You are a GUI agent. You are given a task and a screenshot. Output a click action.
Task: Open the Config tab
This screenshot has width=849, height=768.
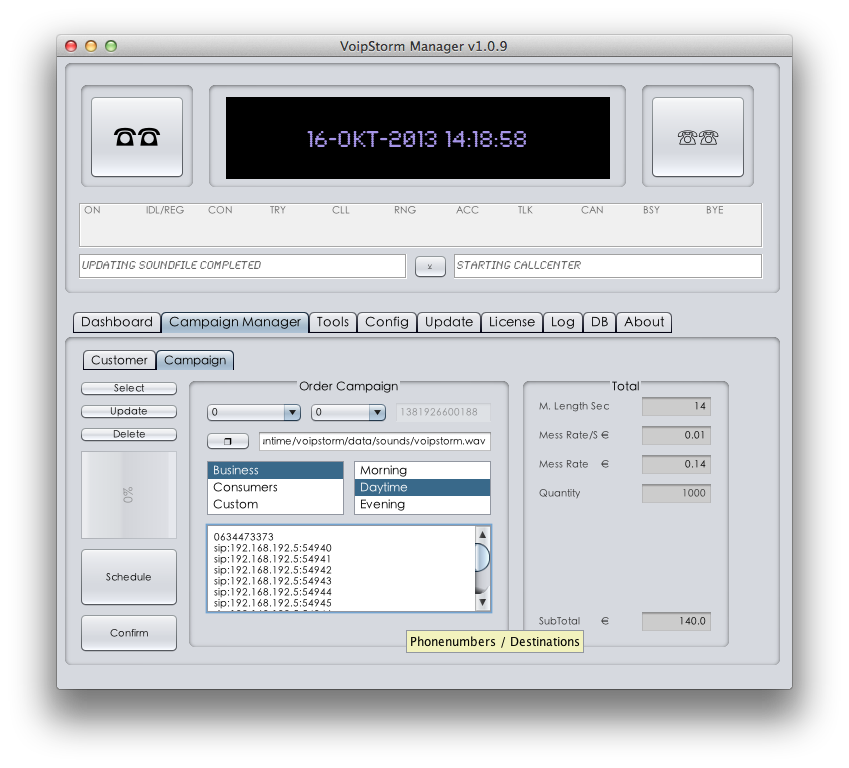click(386, 322)
